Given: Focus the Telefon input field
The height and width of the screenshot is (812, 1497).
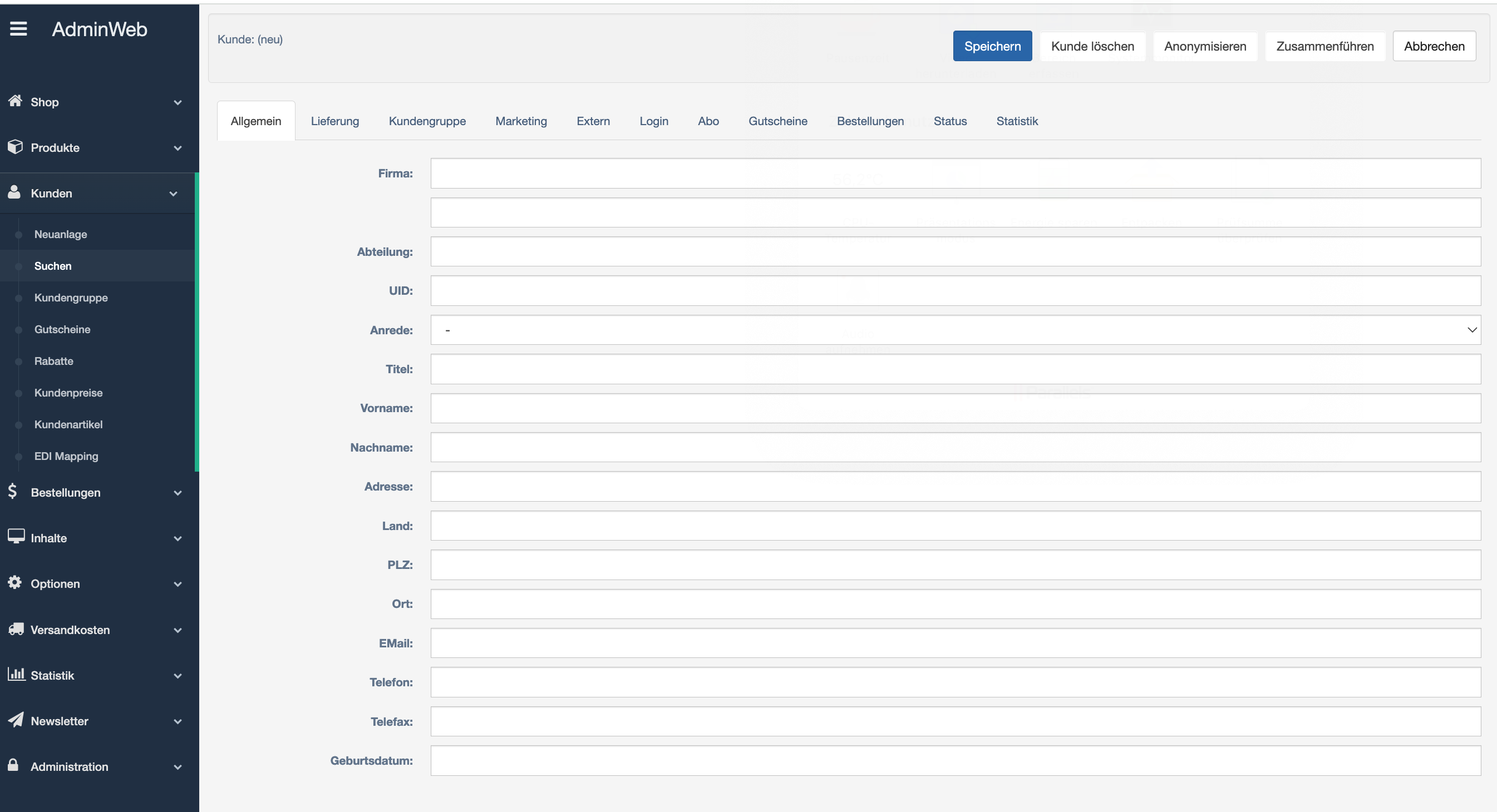Looking at the screenshot, I should point(956,682).
